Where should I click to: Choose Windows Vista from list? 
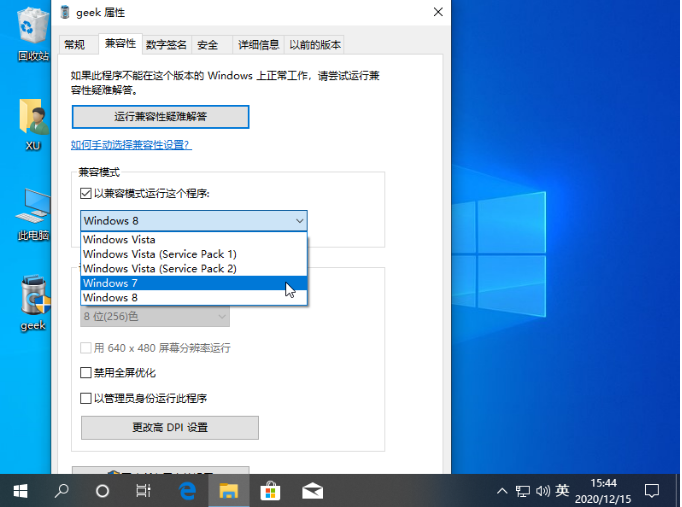tap(194, 240)
